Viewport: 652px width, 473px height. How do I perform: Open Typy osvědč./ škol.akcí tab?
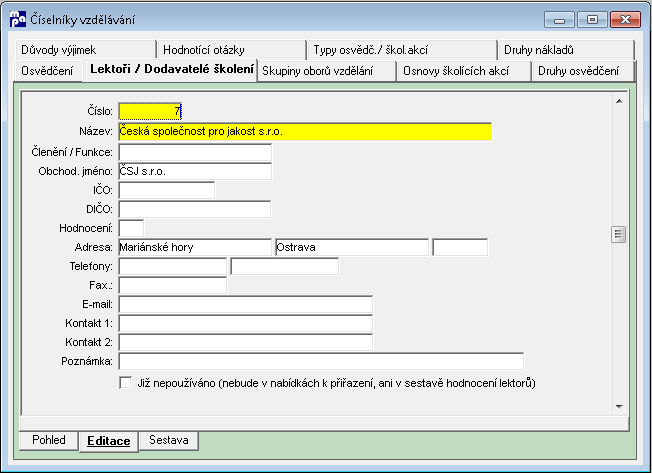(402, 50)
